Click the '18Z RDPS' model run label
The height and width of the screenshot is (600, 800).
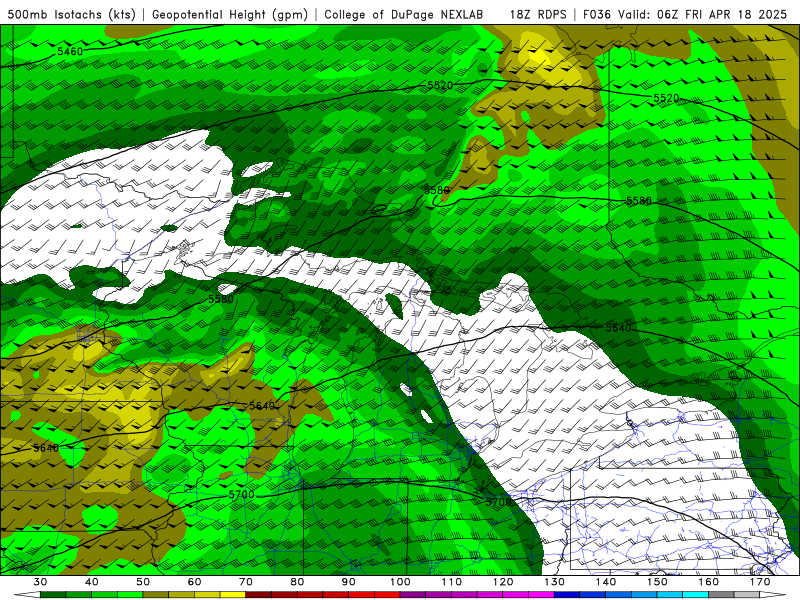[538, 15]
